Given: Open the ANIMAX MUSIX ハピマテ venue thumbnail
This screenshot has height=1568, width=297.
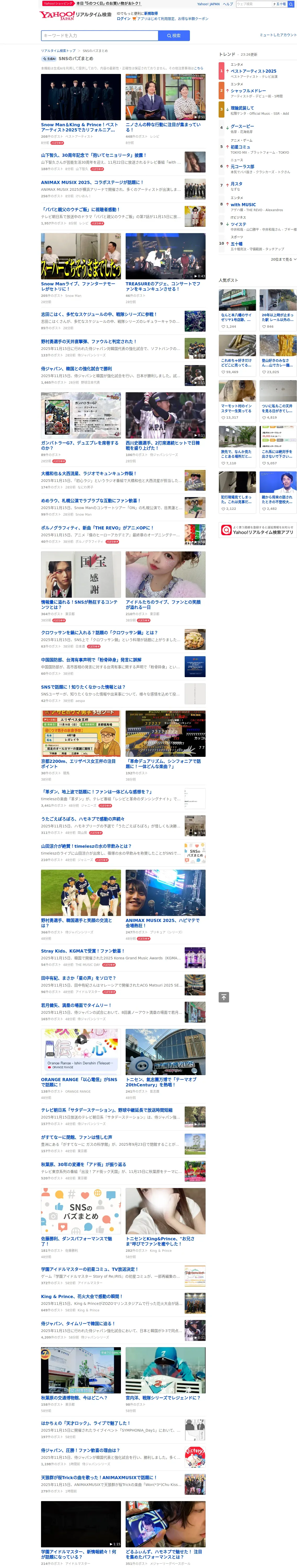Looking at the screenshot, I should [x=166, y=893].
